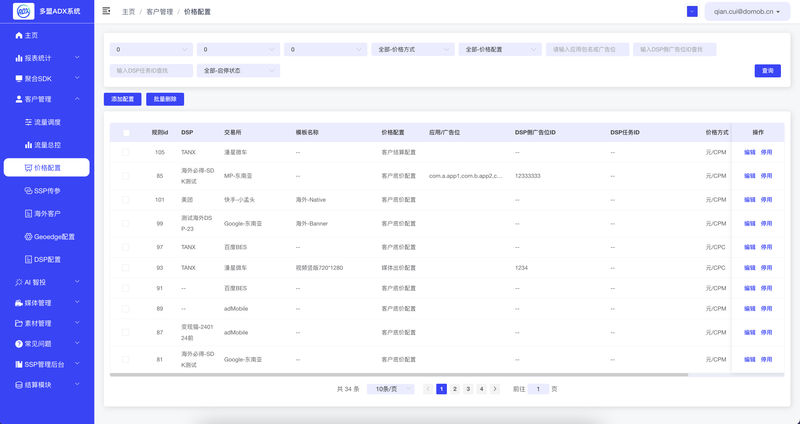Viewport: 800px width, 424px height.
Task: Click the sidebar collapse icon beside breadcrumb
Action: 107,11
